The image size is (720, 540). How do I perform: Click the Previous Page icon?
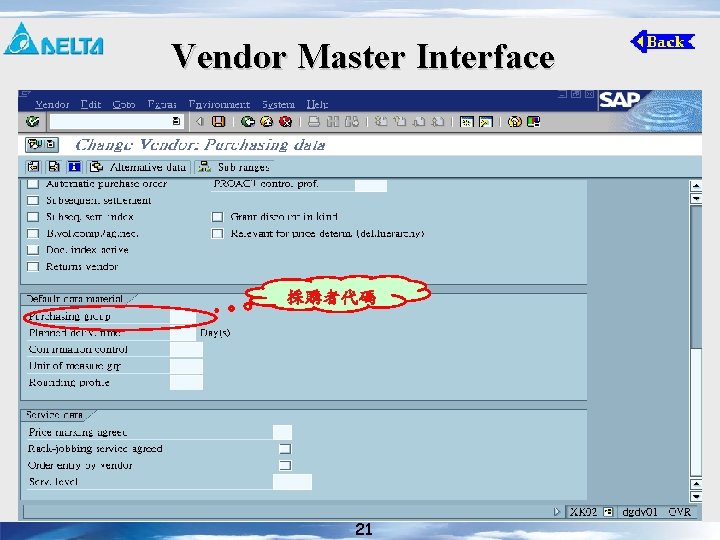pyautogui.click(x=400, y=122)
